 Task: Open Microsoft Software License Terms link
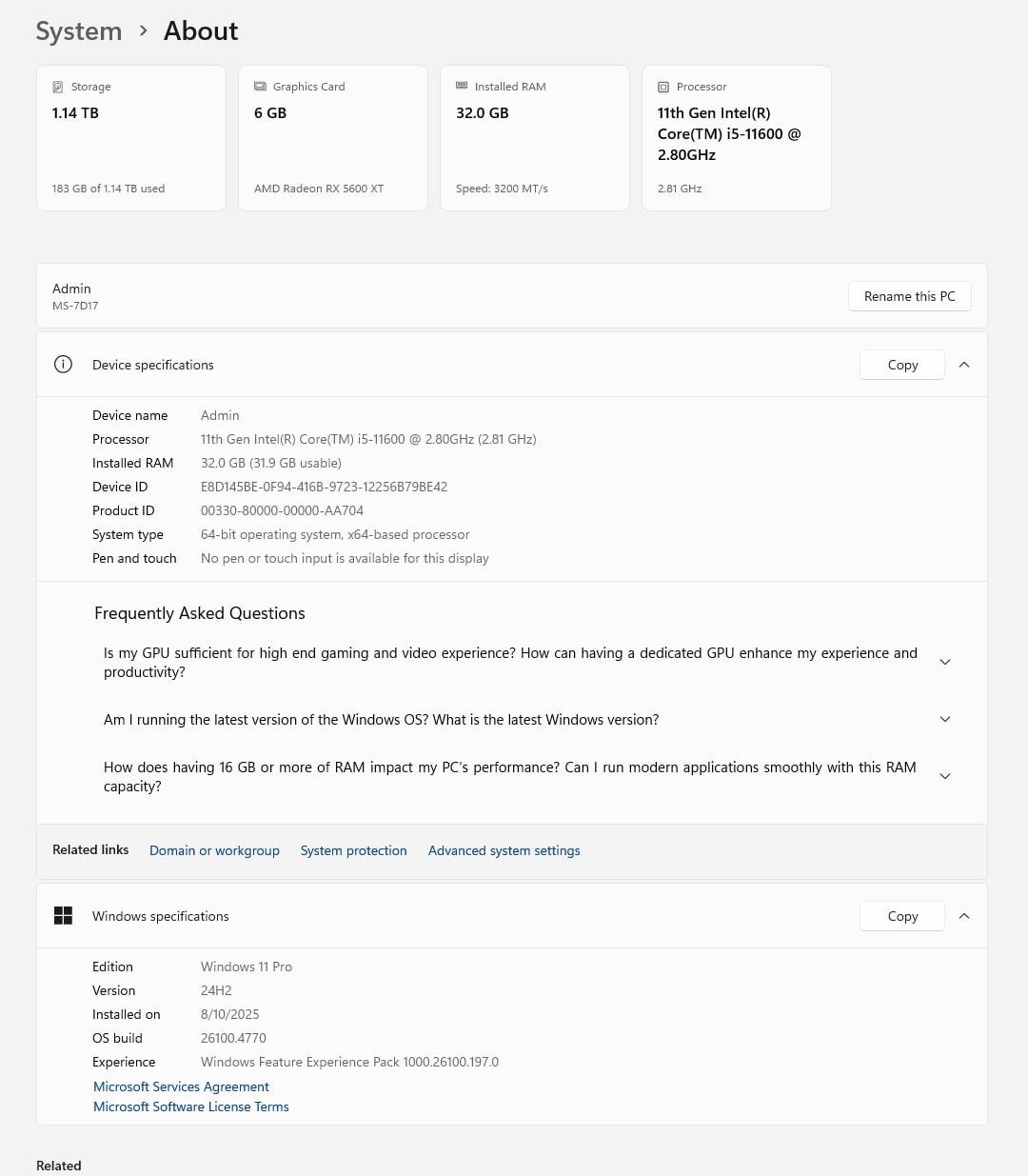coord(190,1106)
